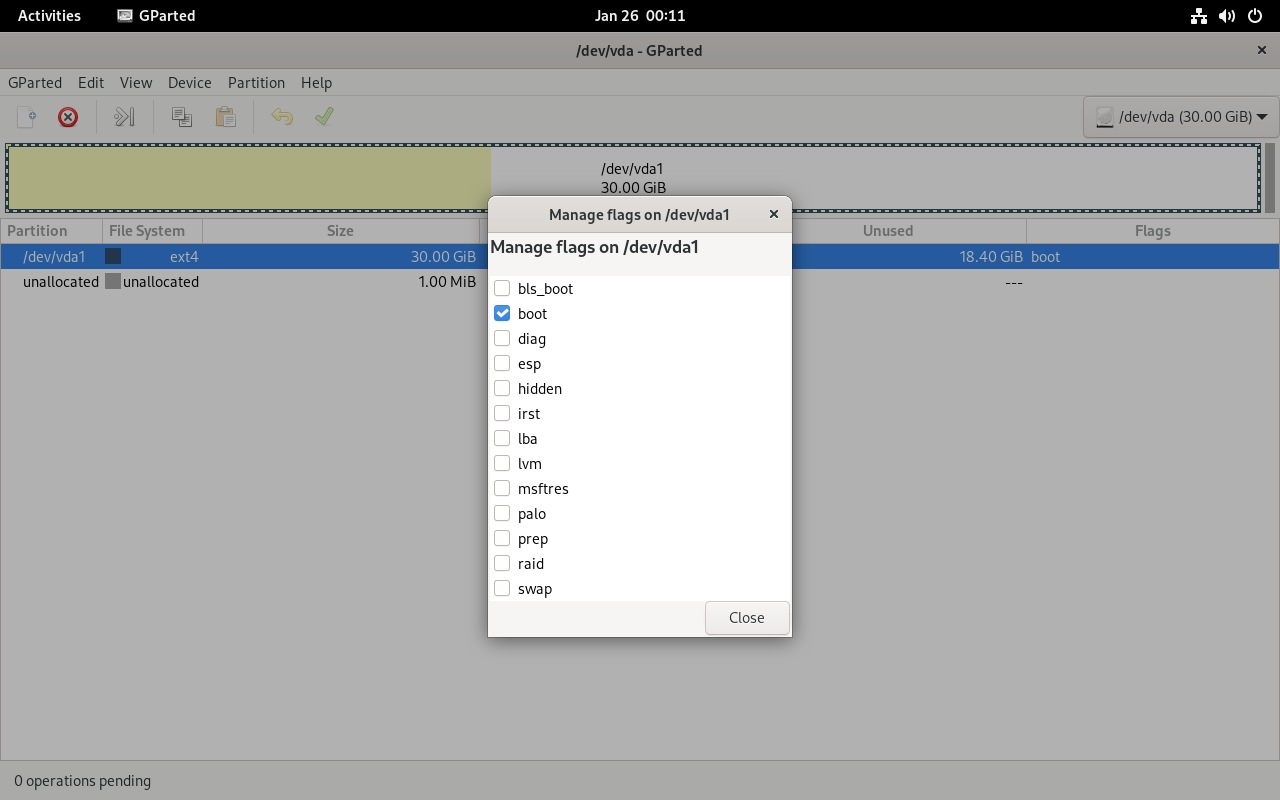
Task: Open the clock and calendar dropdown
Action: click(x=640, y=16)
